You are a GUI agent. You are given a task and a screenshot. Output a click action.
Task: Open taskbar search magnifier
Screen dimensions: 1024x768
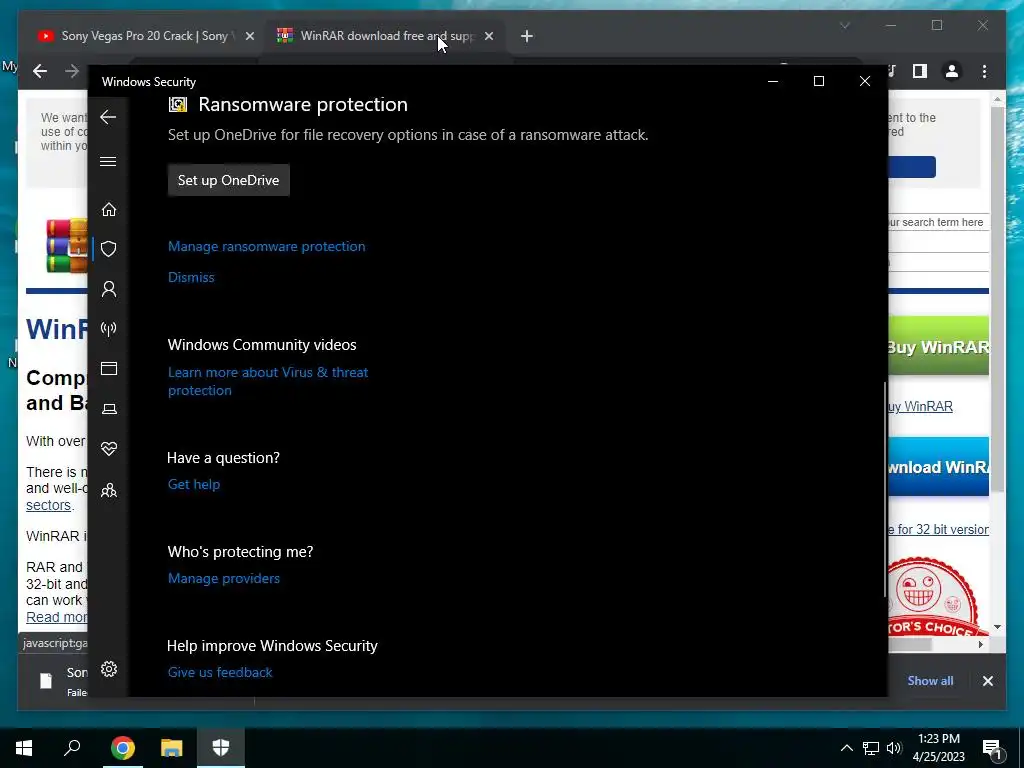click(x=72, y=748)
